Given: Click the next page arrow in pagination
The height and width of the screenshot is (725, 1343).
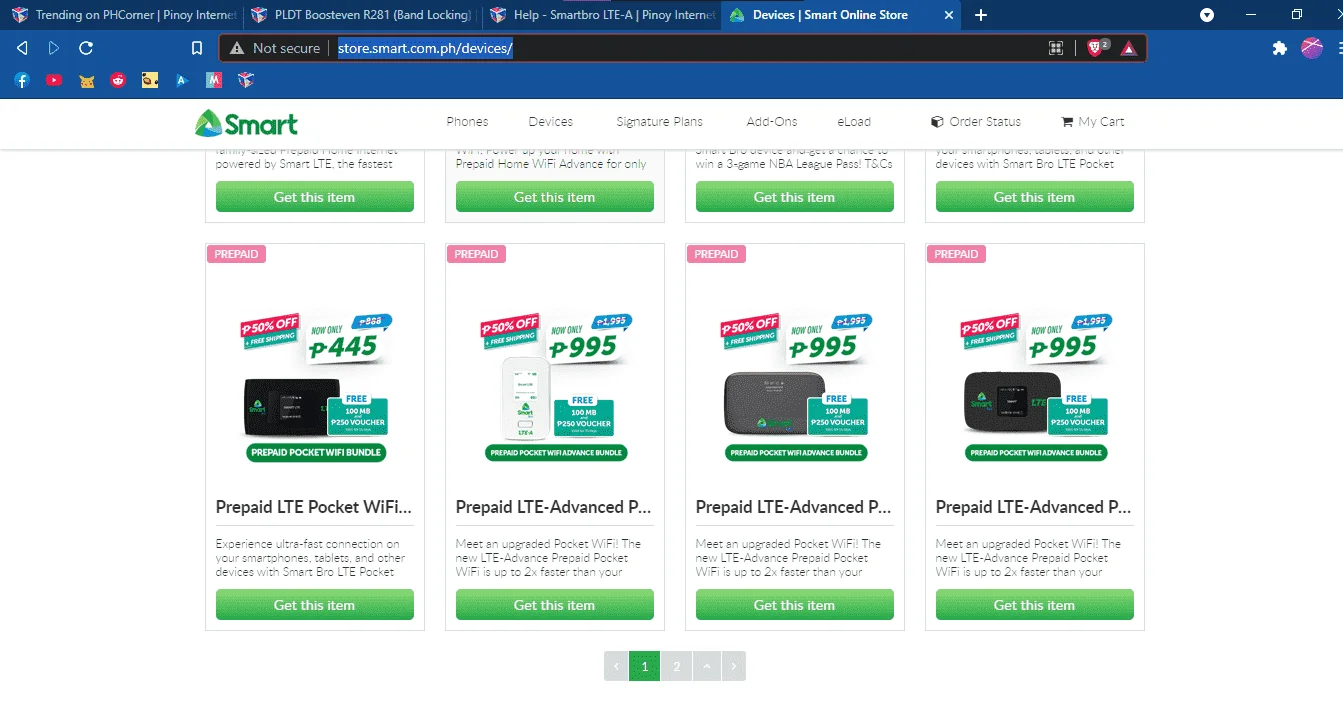Looking at the screenshot, I should click(x=734, y=666).
